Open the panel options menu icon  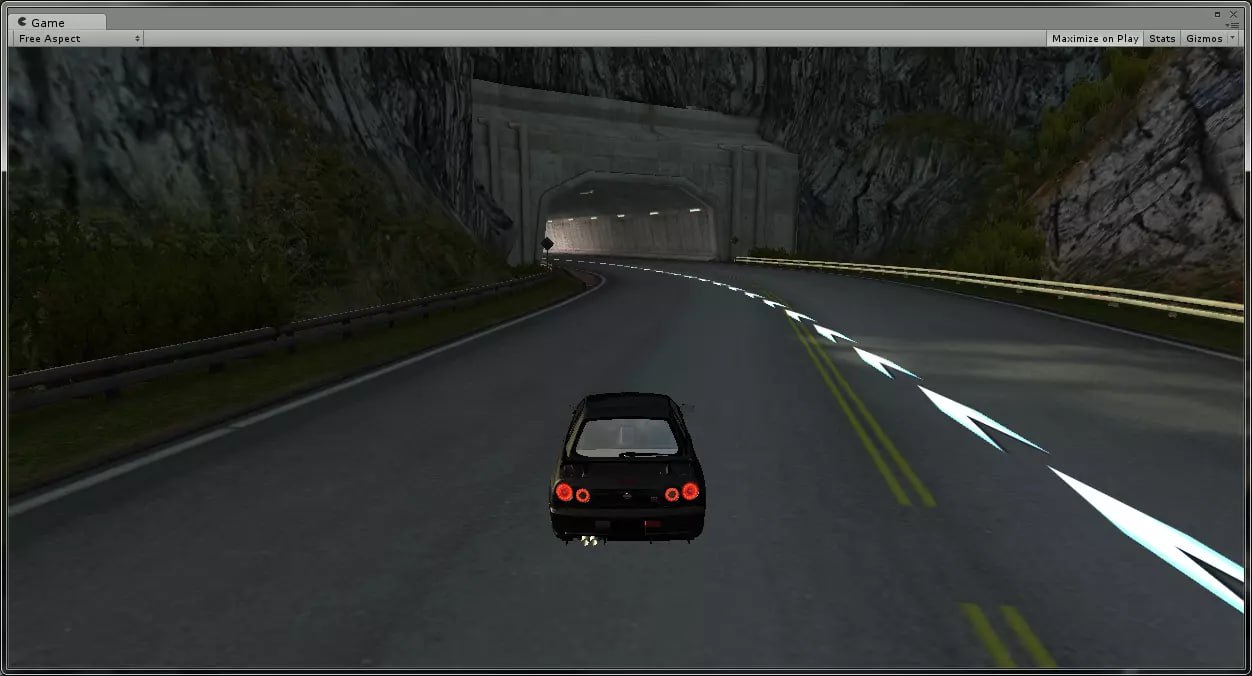pyautogui.click(x=1233, y=24)
